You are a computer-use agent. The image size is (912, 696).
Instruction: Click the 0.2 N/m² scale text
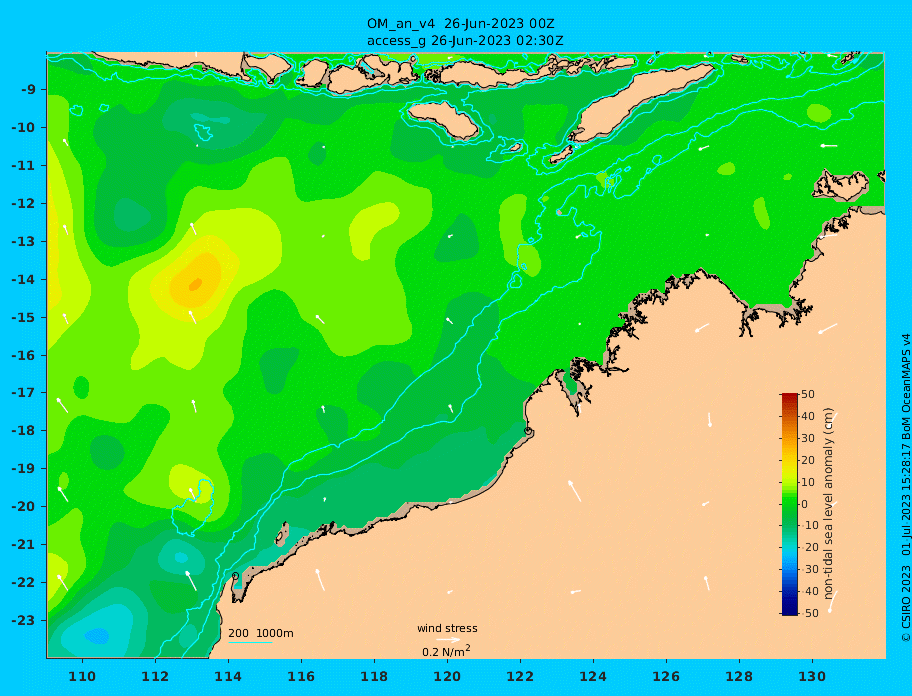(x=446, y=651)
